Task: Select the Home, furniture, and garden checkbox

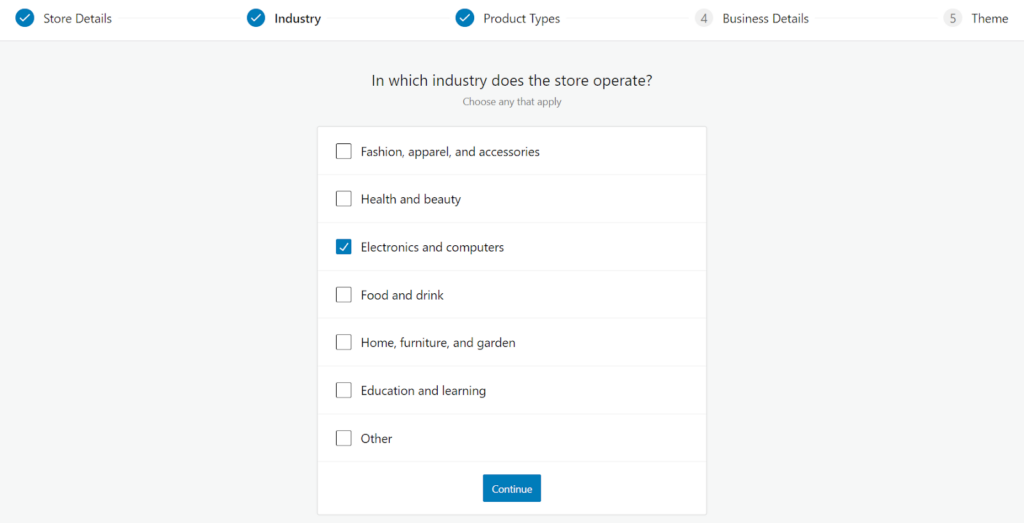Action: [344, 343]
